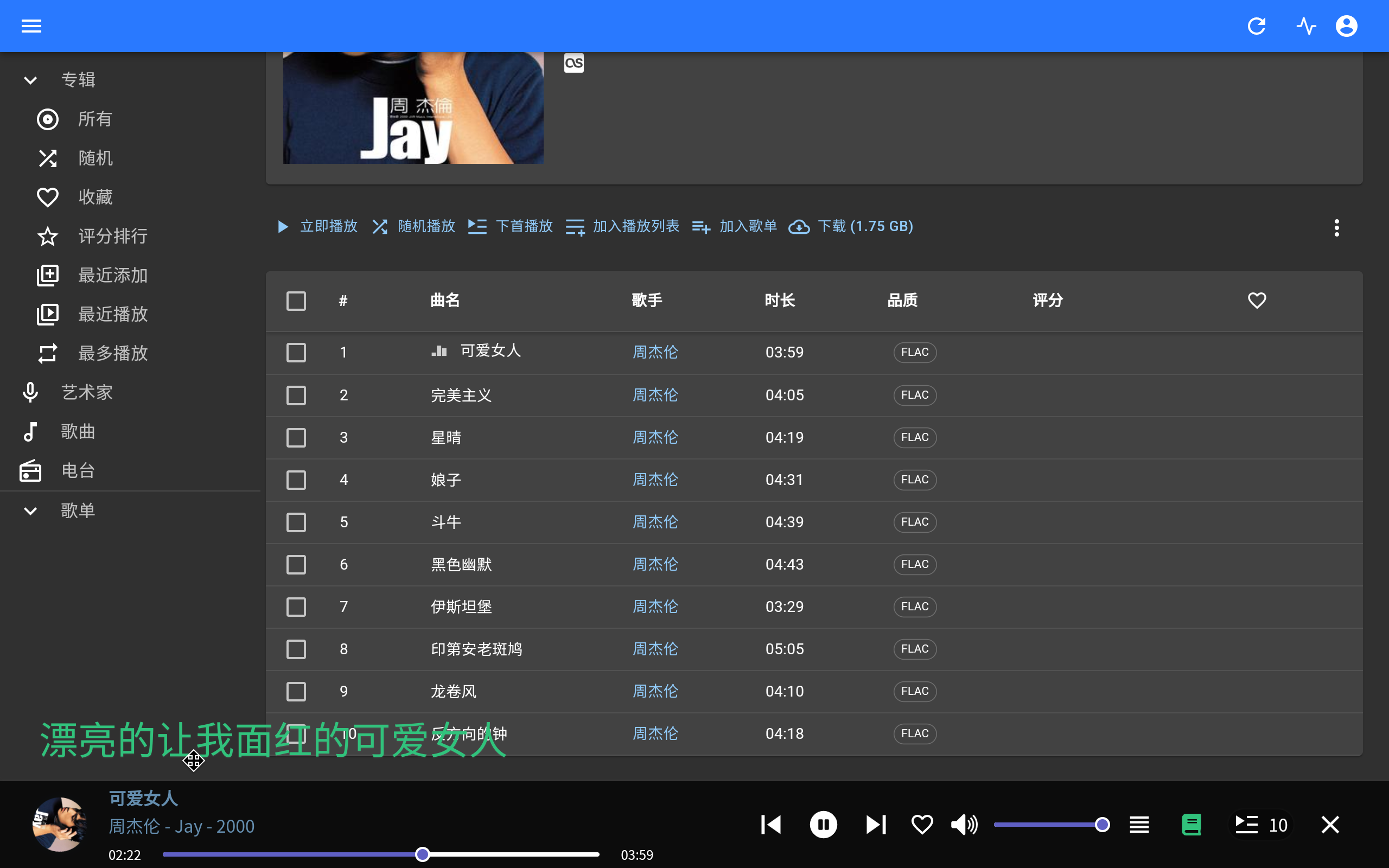
Task: Check the box for track 印第安老斑鸠
Action: 296,649
